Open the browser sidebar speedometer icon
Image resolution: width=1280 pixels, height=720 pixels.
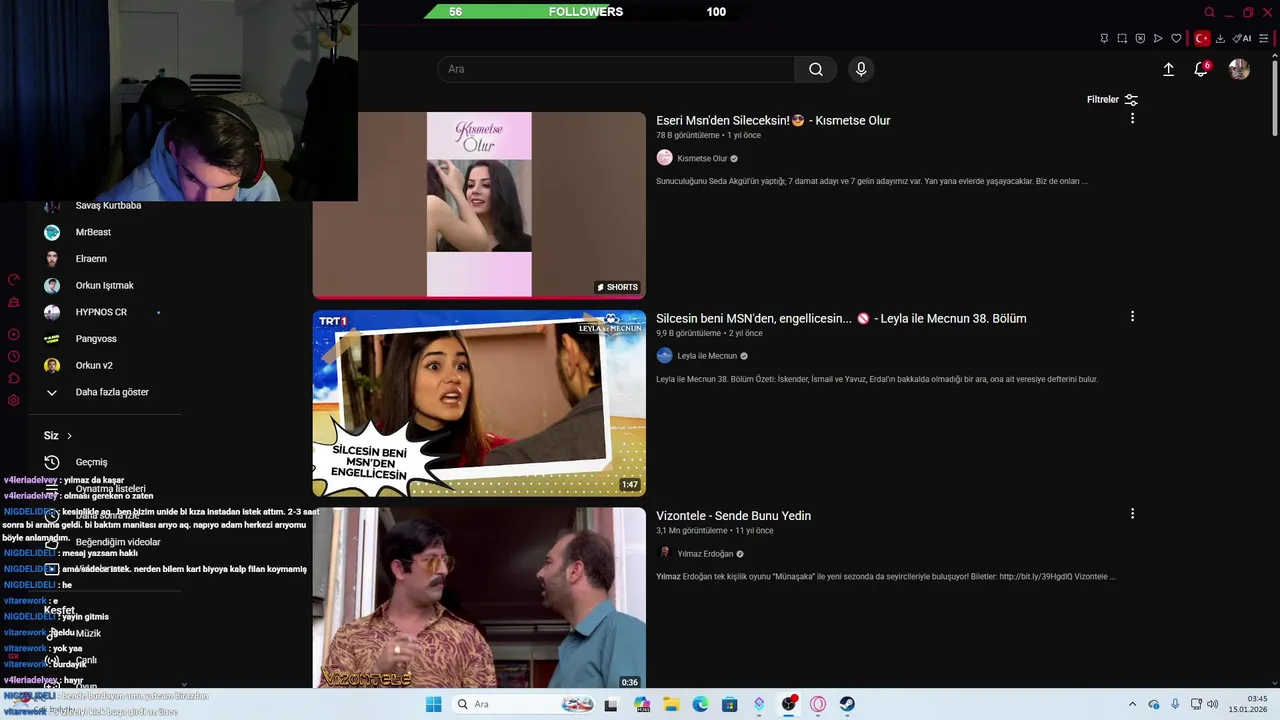(13, 280)
